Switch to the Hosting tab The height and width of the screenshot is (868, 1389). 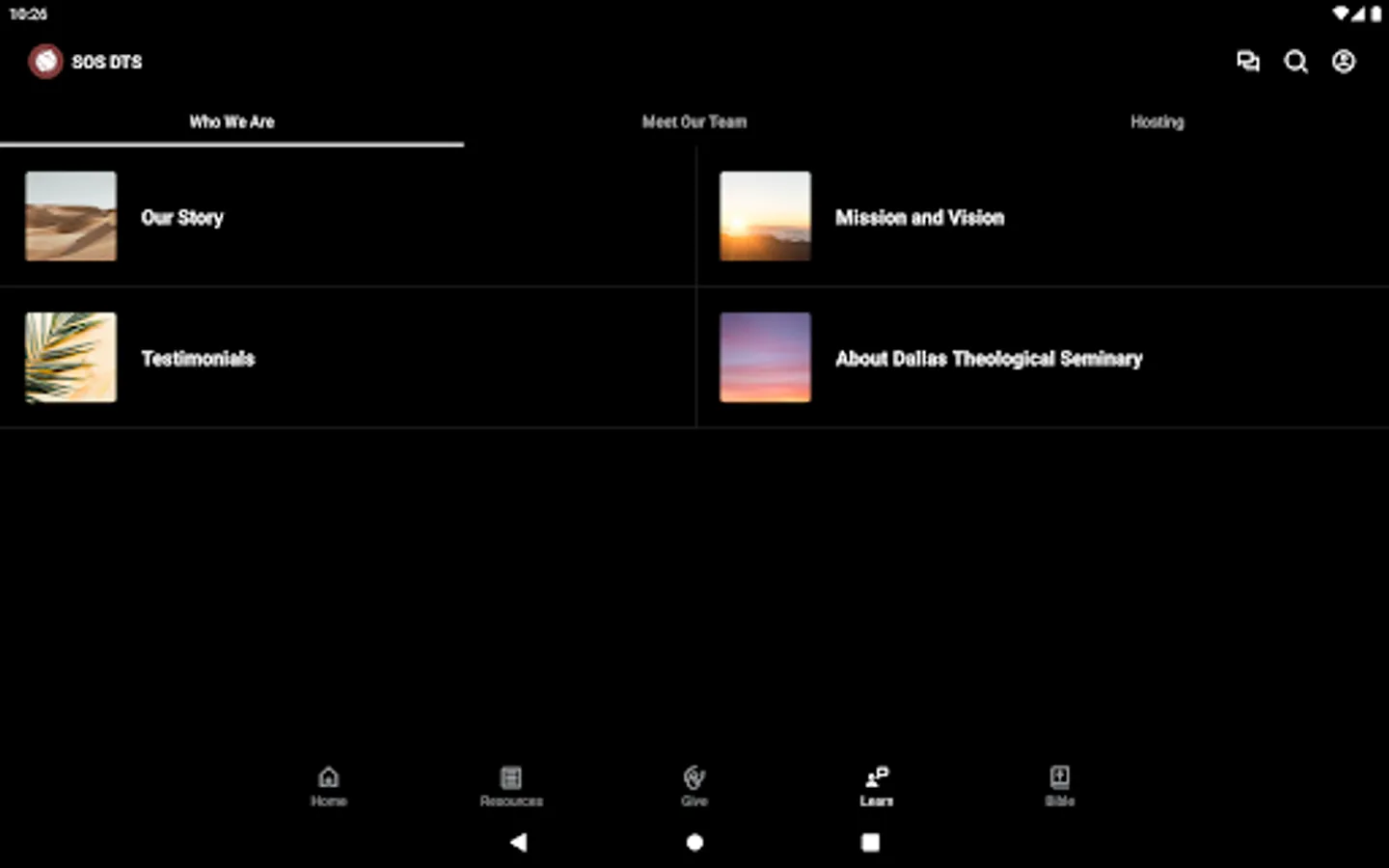pyautogui.click(x=1157, y=122)
